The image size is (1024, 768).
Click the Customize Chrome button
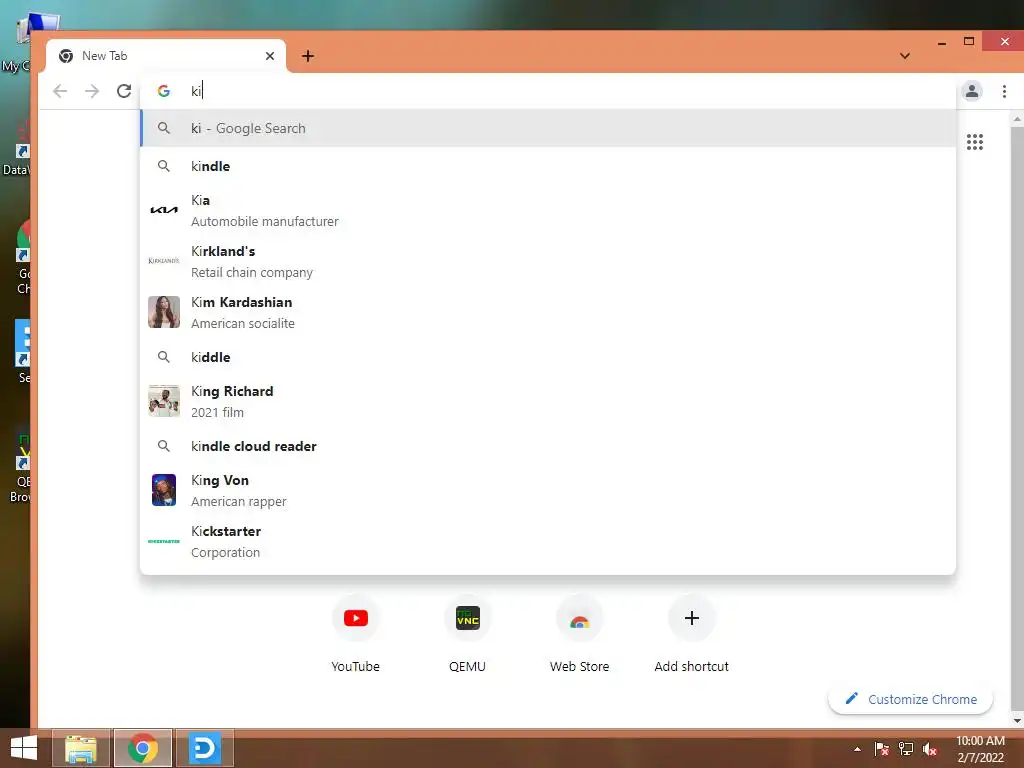910,699
